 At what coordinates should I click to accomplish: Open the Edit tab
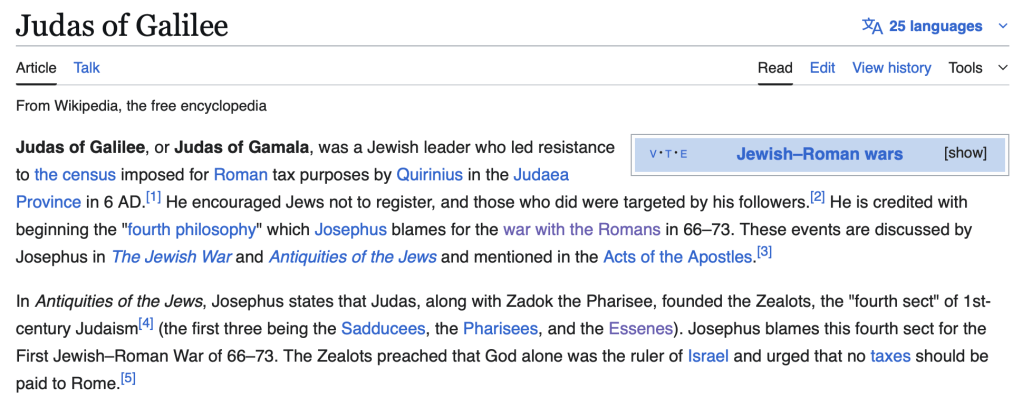click(x=822, y=68)
